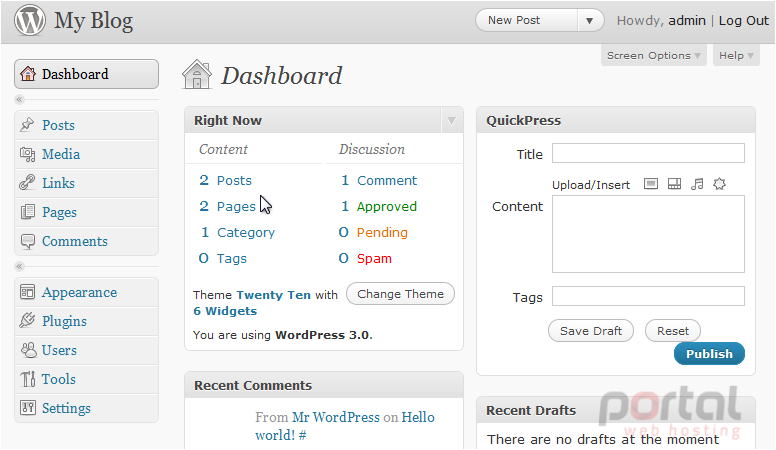Click the Change Theme button

click(x=400, y=294)
